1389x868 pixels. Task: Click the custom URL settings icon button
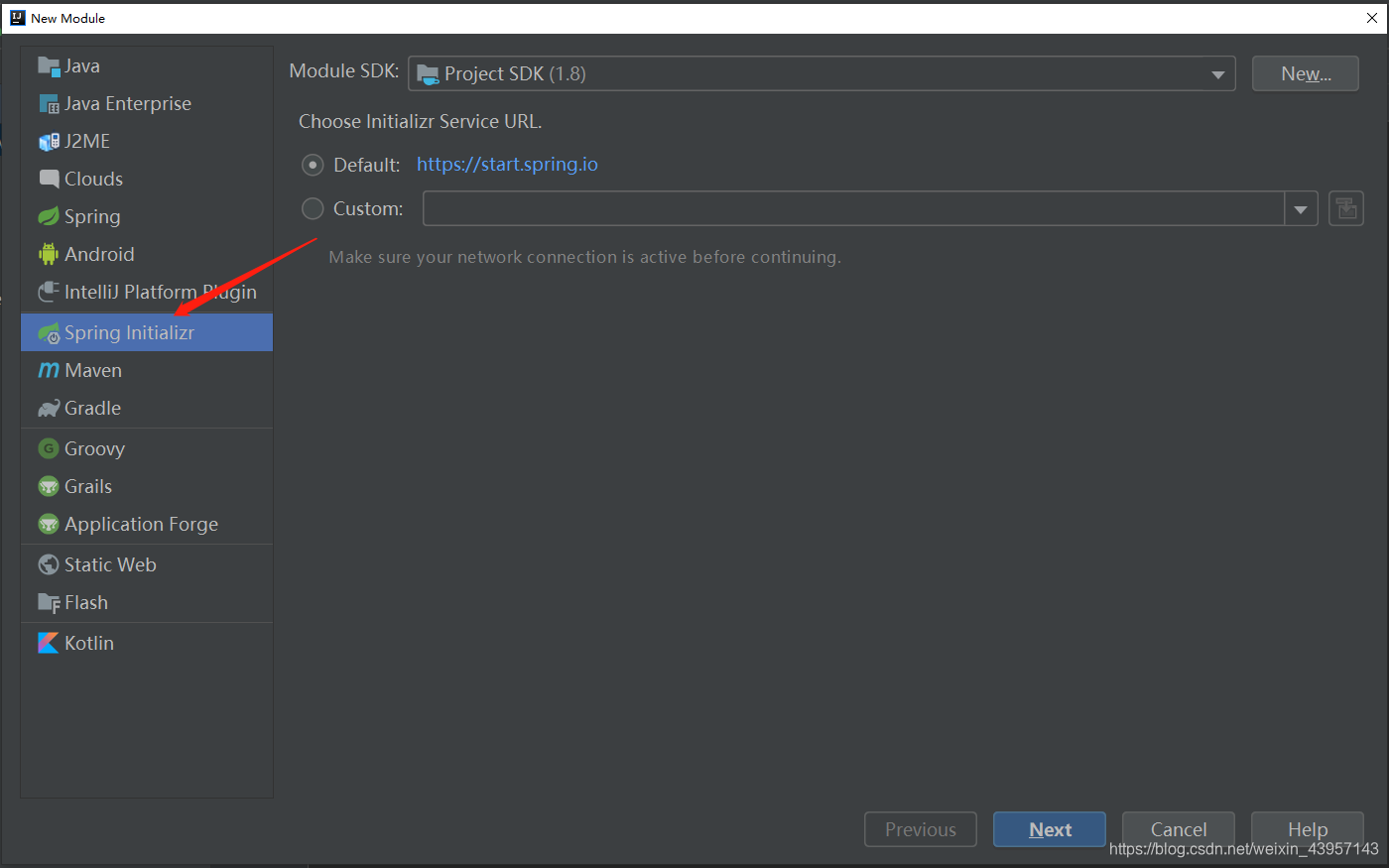1346,209
